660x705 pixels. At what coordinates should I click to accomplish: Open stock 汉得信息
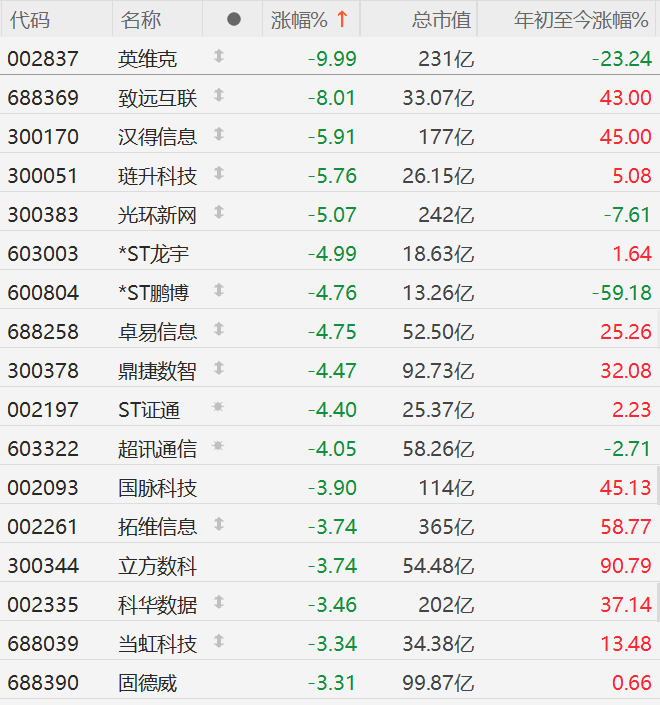coord(157,137)
